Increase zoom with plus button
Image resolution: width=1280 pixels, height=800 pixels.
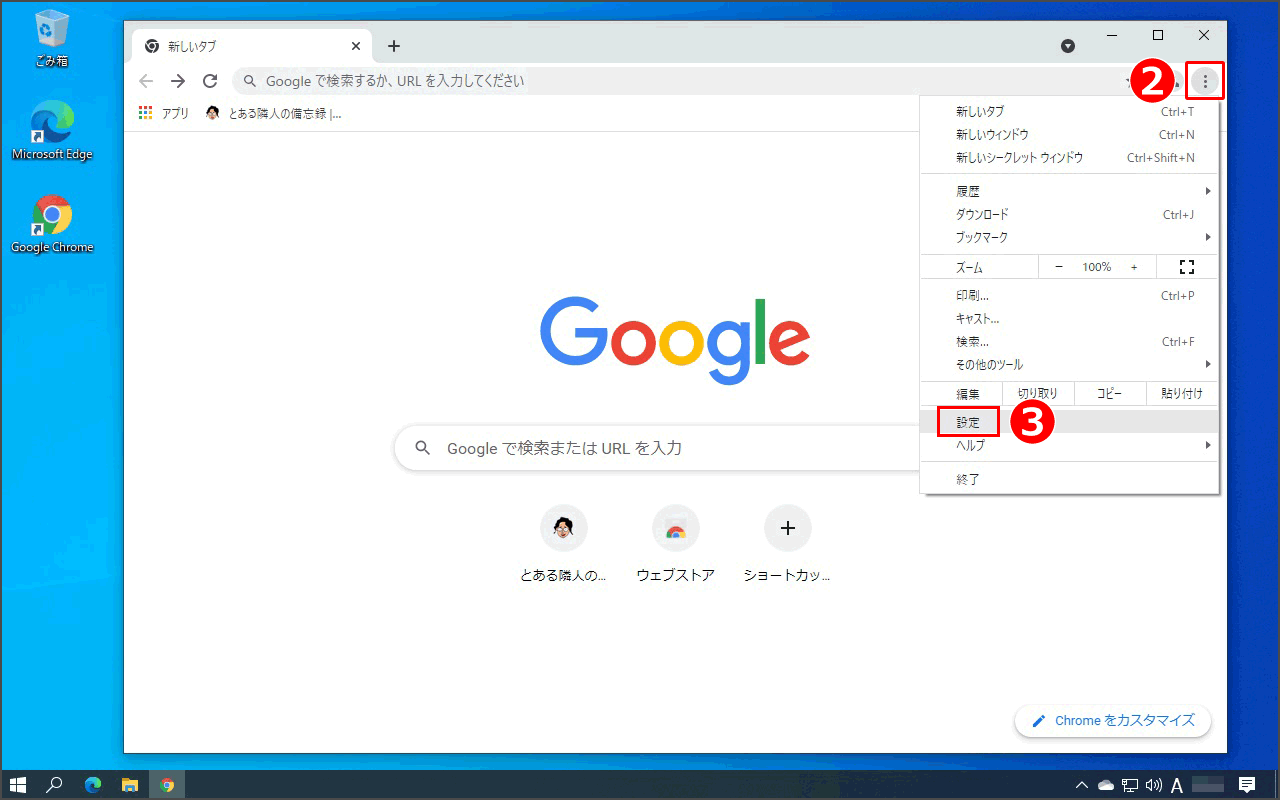click(1134, 267)
